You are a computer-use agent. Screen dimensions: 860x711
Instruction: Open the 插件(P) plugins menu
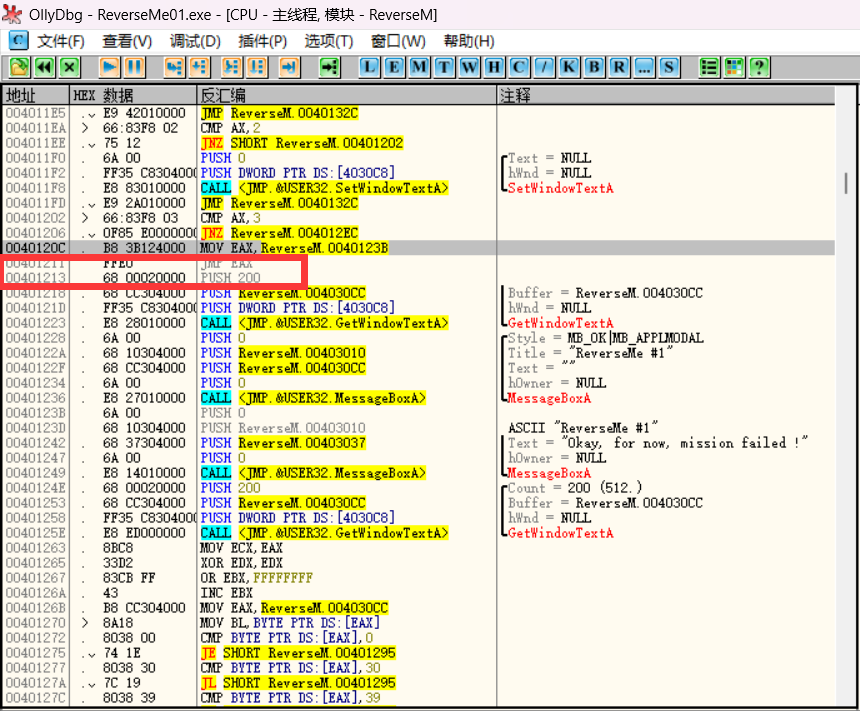(262, 41)
